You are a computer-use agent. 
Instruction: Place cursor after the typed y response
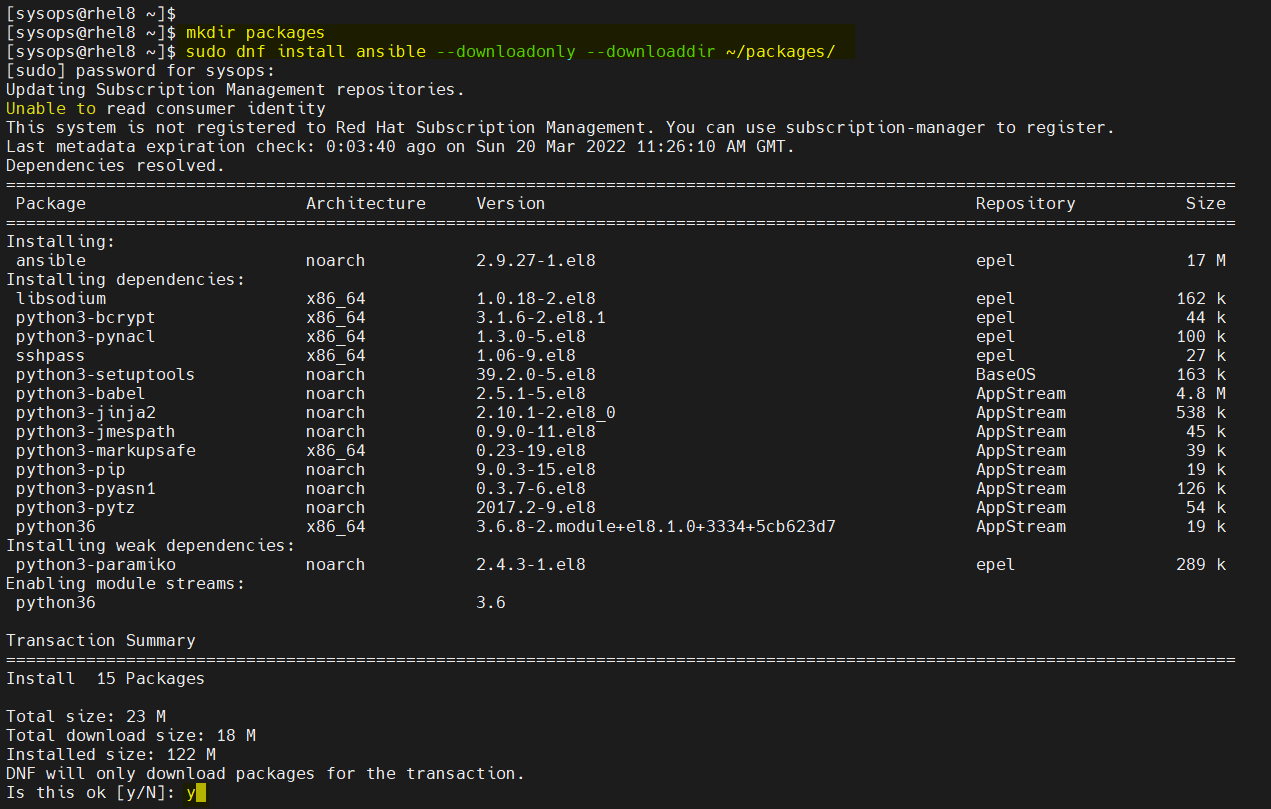click(200, 791)
